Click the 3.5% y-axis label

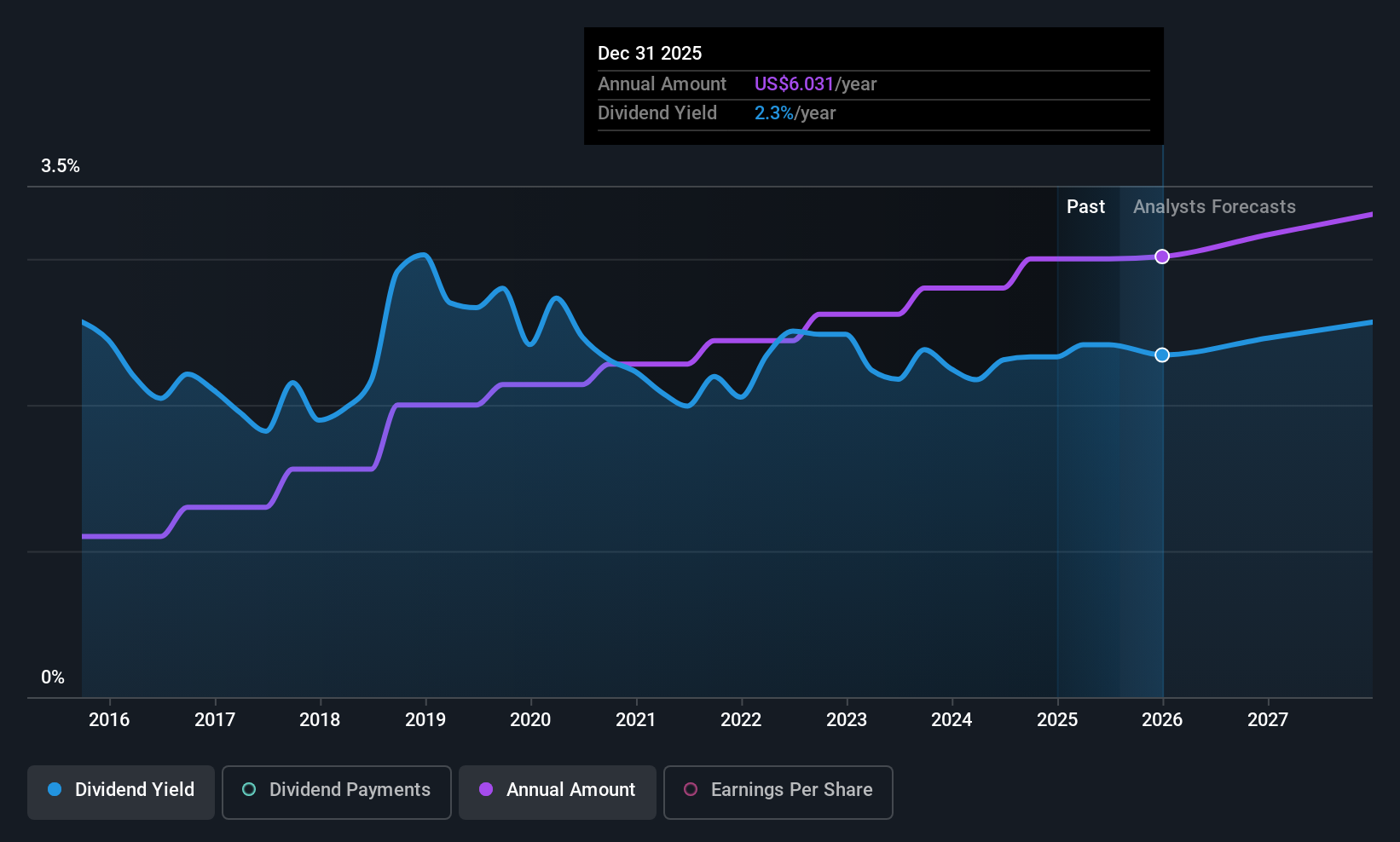point(61,166)
